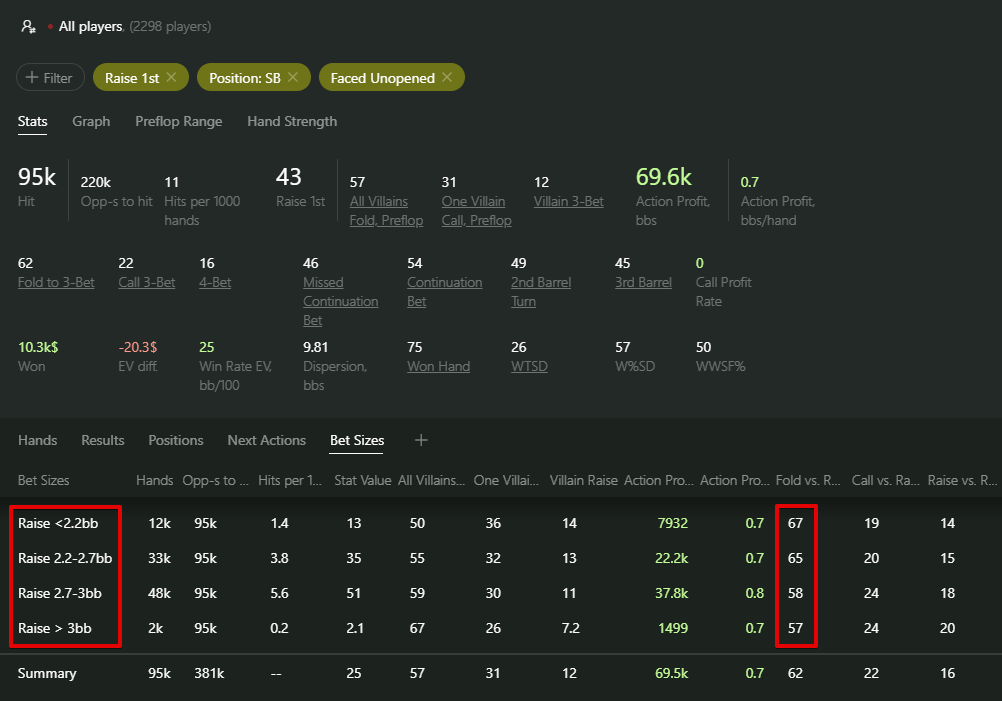Open the Positions sub-tab
Screen dimensions: 1002x701
pyautogui.click(x=175, y=440)
